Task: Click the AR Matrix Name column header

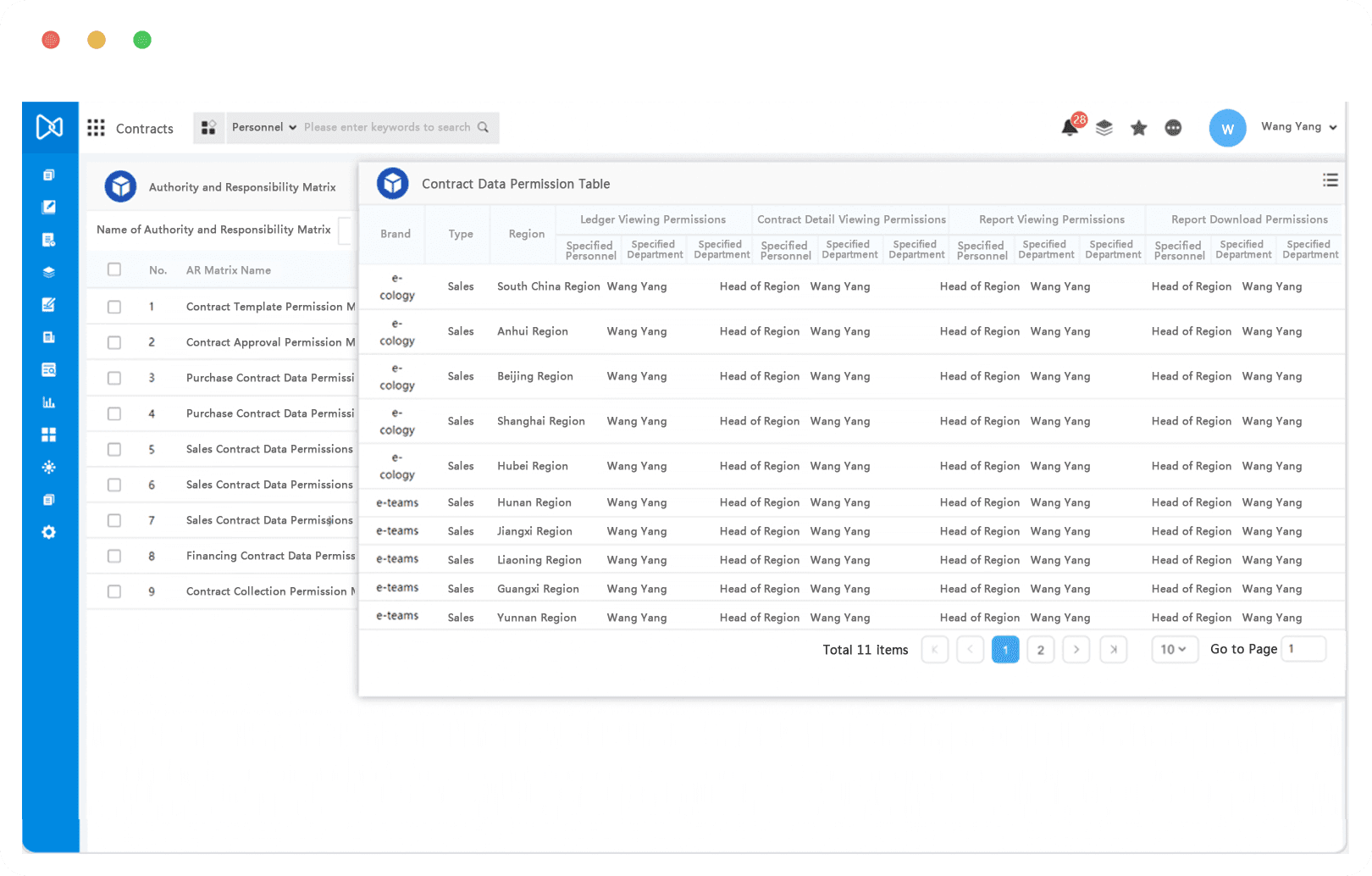Action: coord(229,270)
